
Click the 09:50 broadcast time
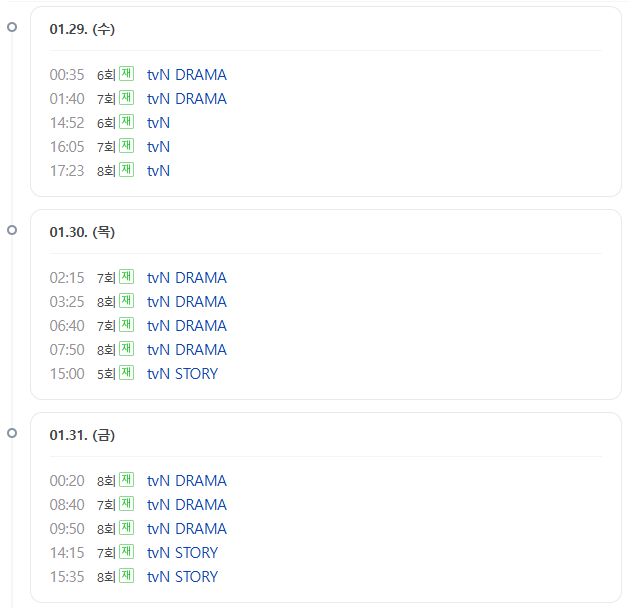67,529
